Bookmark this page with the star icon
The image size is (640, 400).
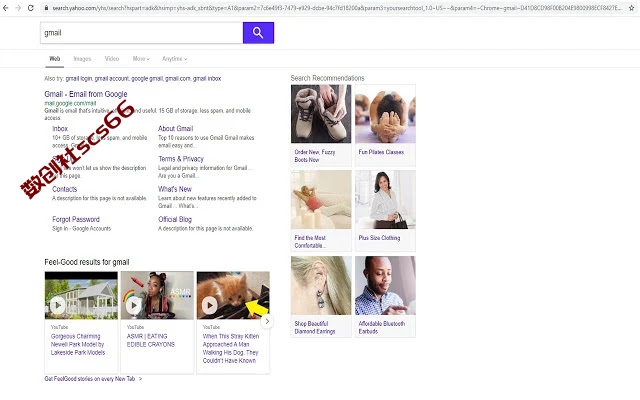click(x=631, y=8)
